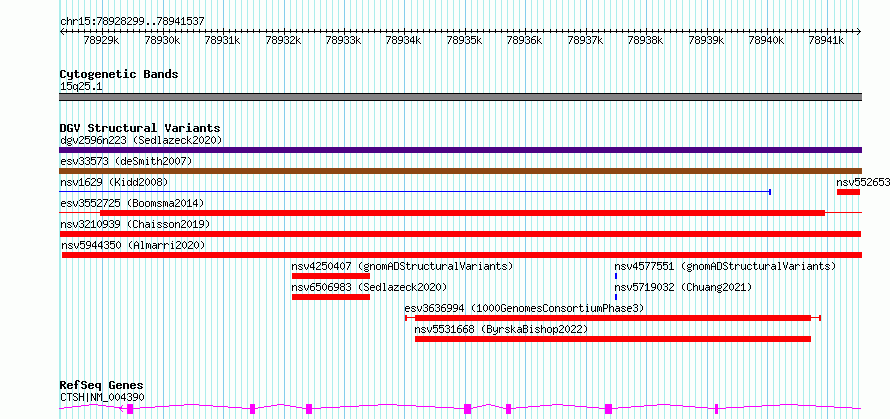Click the chr15:78928299..78941537 coordinates label

[132, 22]
